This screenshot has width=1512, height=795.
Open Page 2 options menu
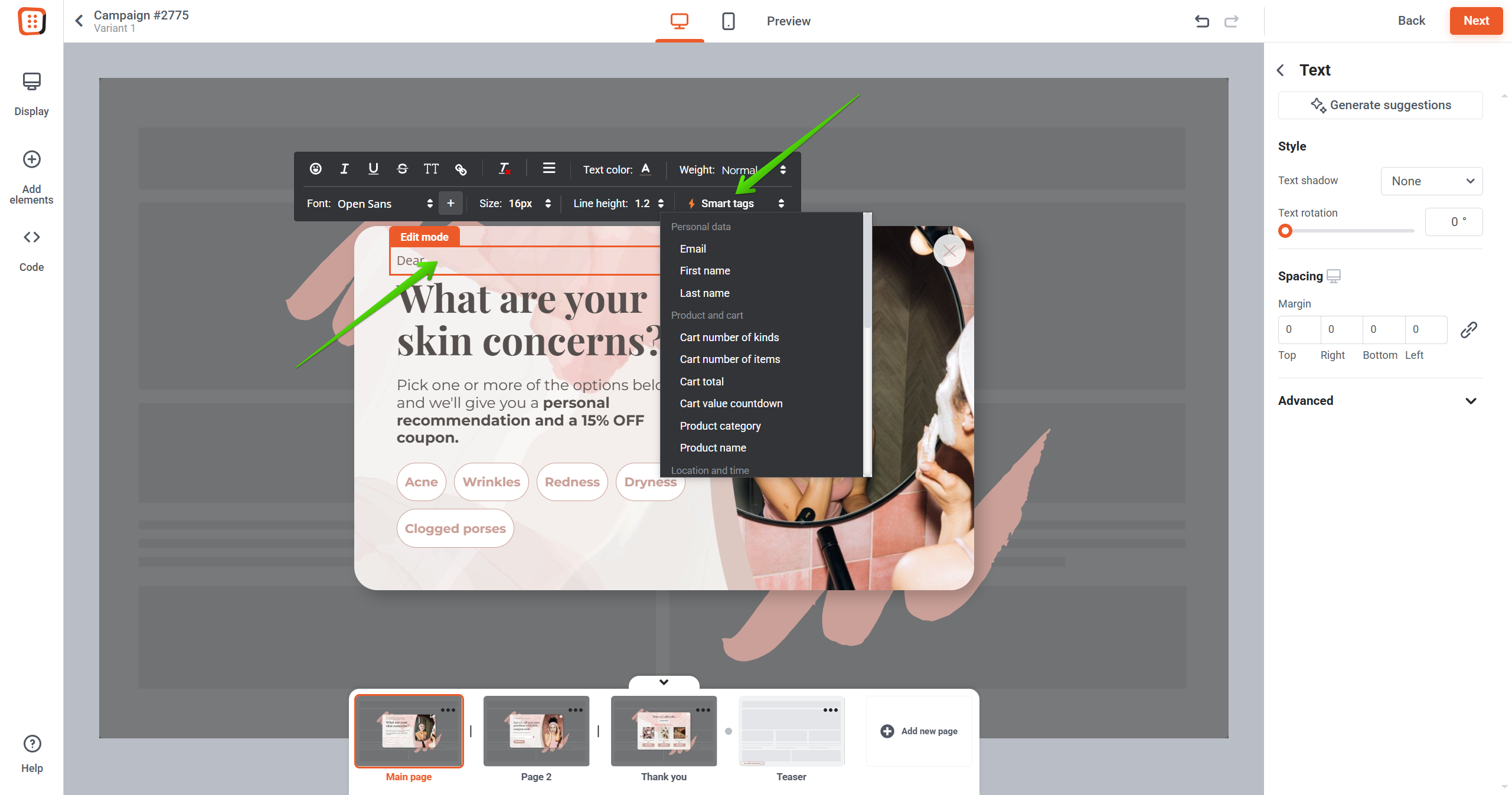click(576, 710)
